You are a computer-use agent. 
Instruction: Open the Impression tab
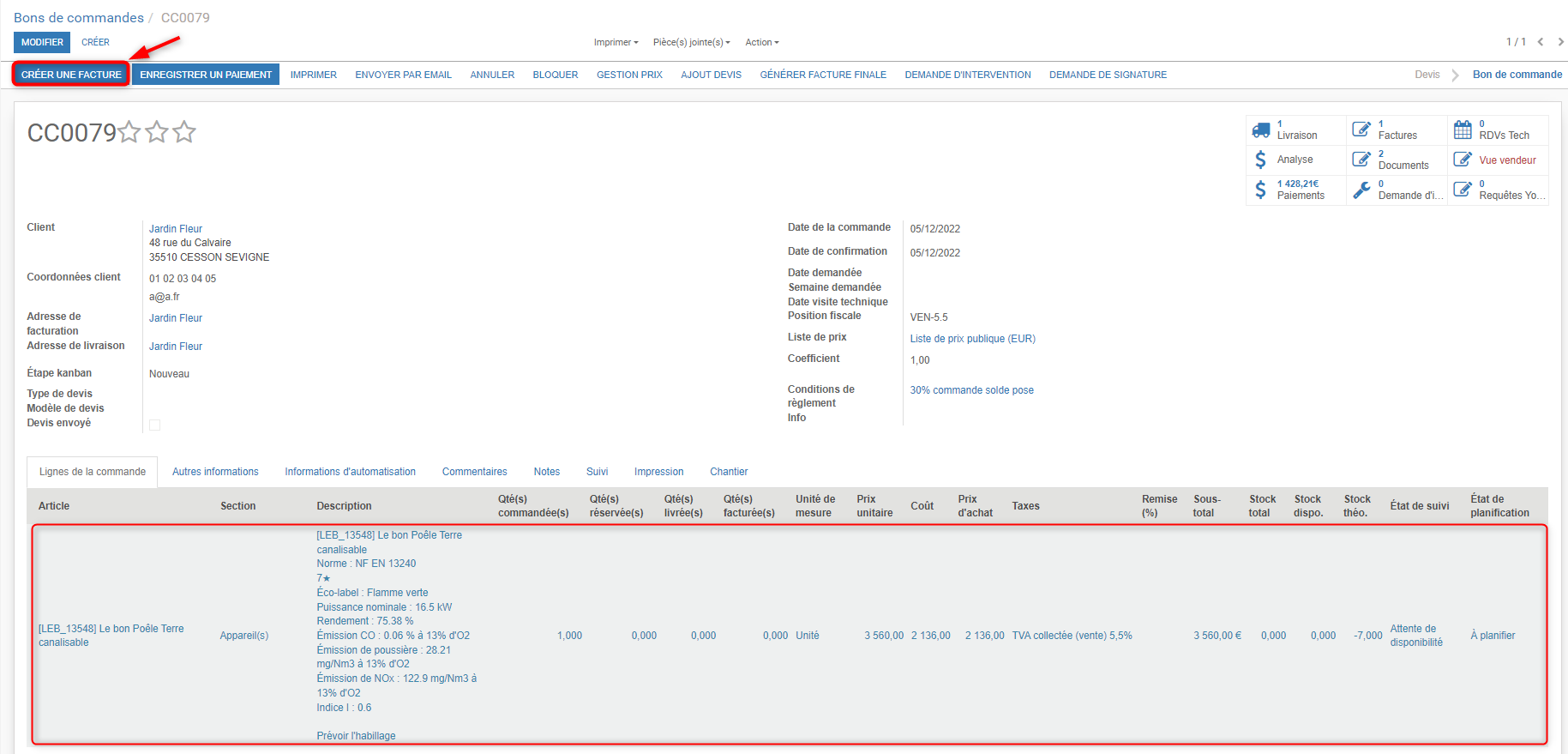[658, 472]
